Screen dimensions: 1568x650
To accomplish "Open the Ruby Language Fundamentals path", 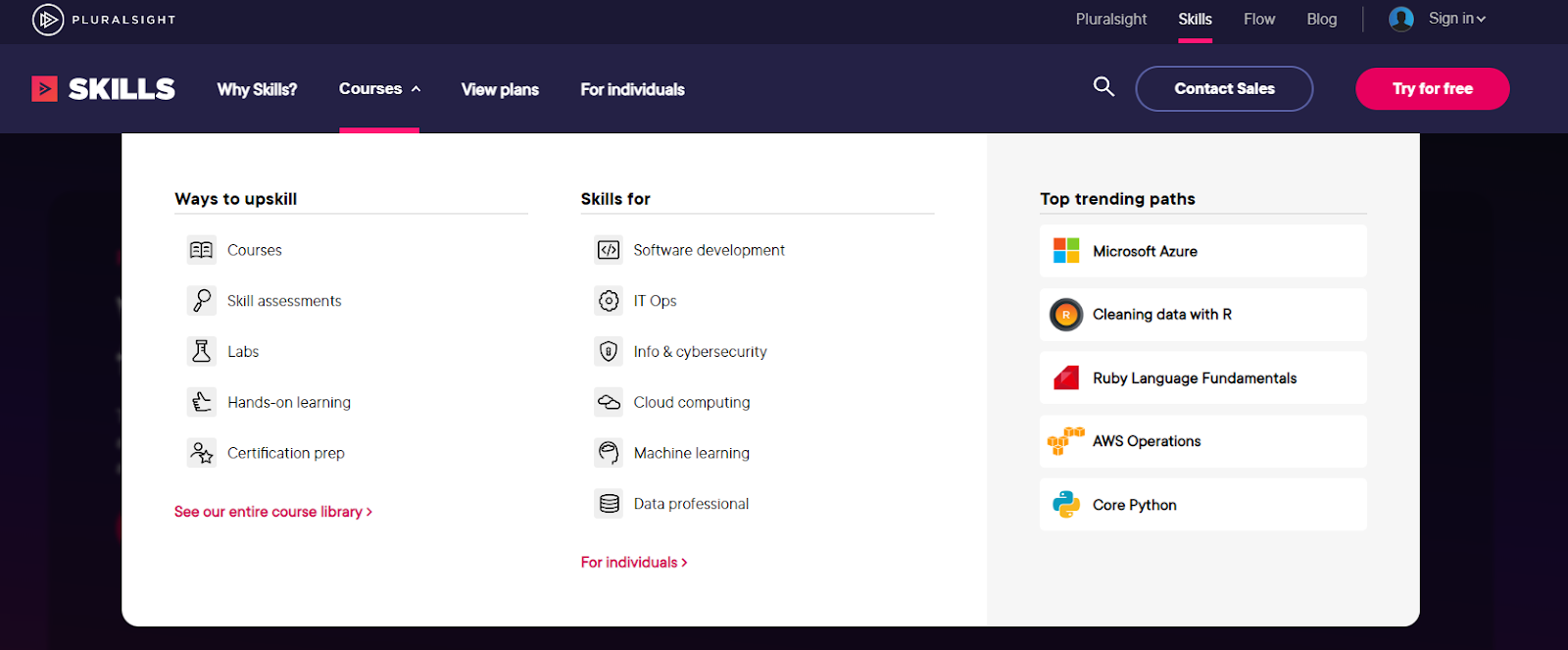I will (1202, 377).
